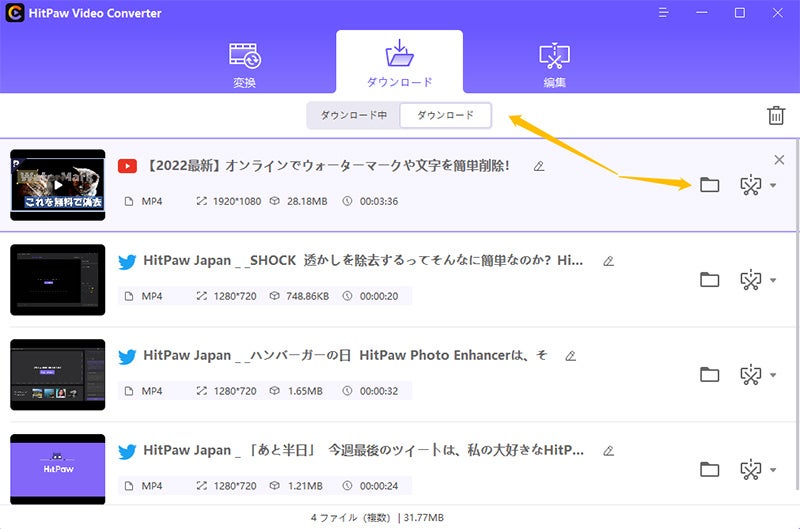The height and width of the screenshot is (529, 800).
Task: Click edit scissors icon for あと半日 video
Action: coord(751,470)
